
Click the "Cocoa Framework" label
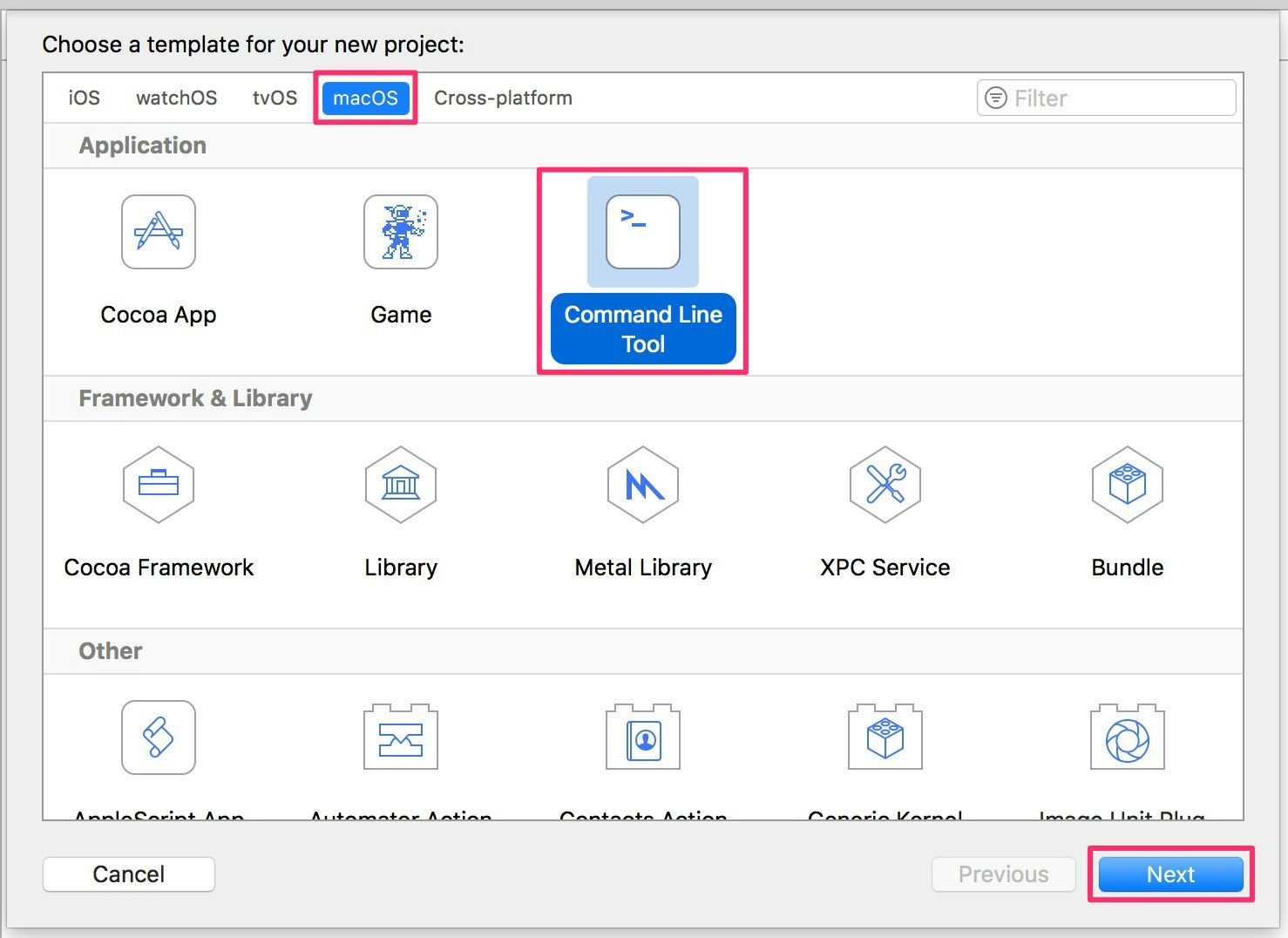tap(159, 568)
